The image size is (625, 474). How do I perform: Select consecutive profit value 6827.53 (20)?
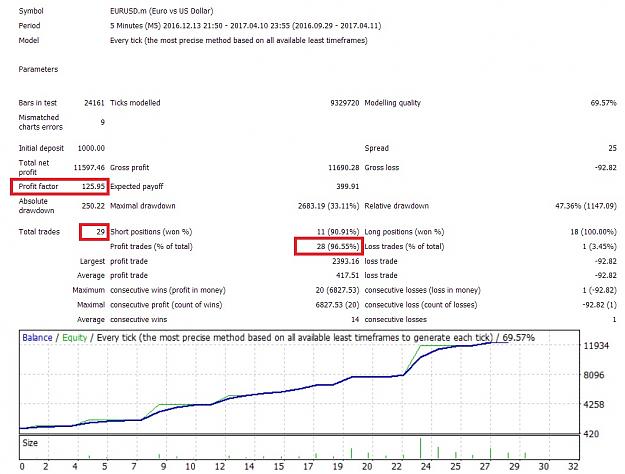pos(337,305)
